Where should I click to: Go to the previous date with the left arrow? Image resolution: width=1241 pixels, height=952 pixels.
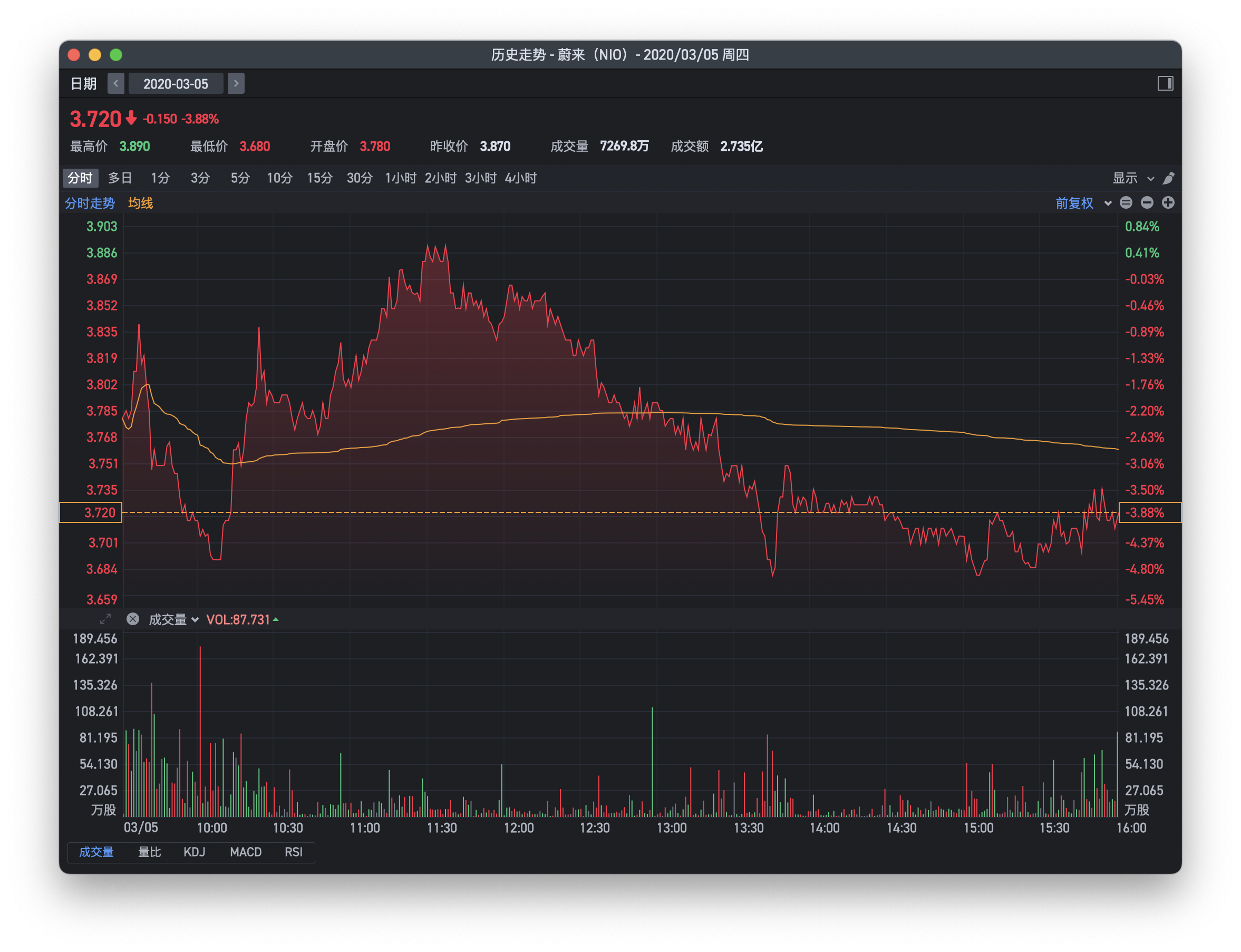[x=115, y=84]
